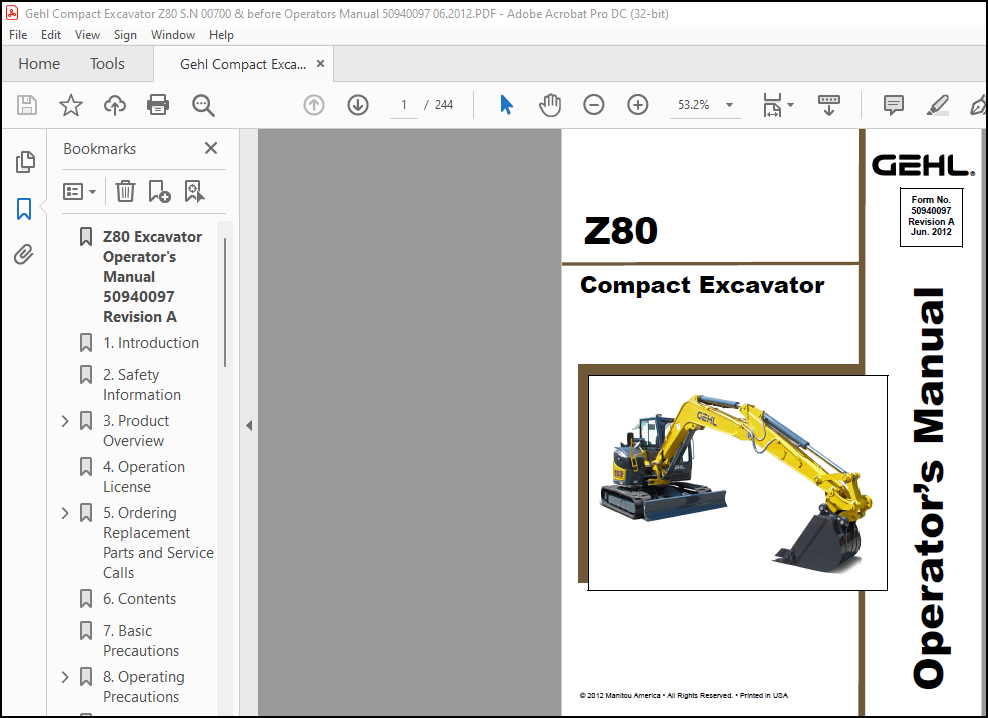Viewport: 988px width, 718px height.
Task: Go to the previous page
Action: [314, 105]
